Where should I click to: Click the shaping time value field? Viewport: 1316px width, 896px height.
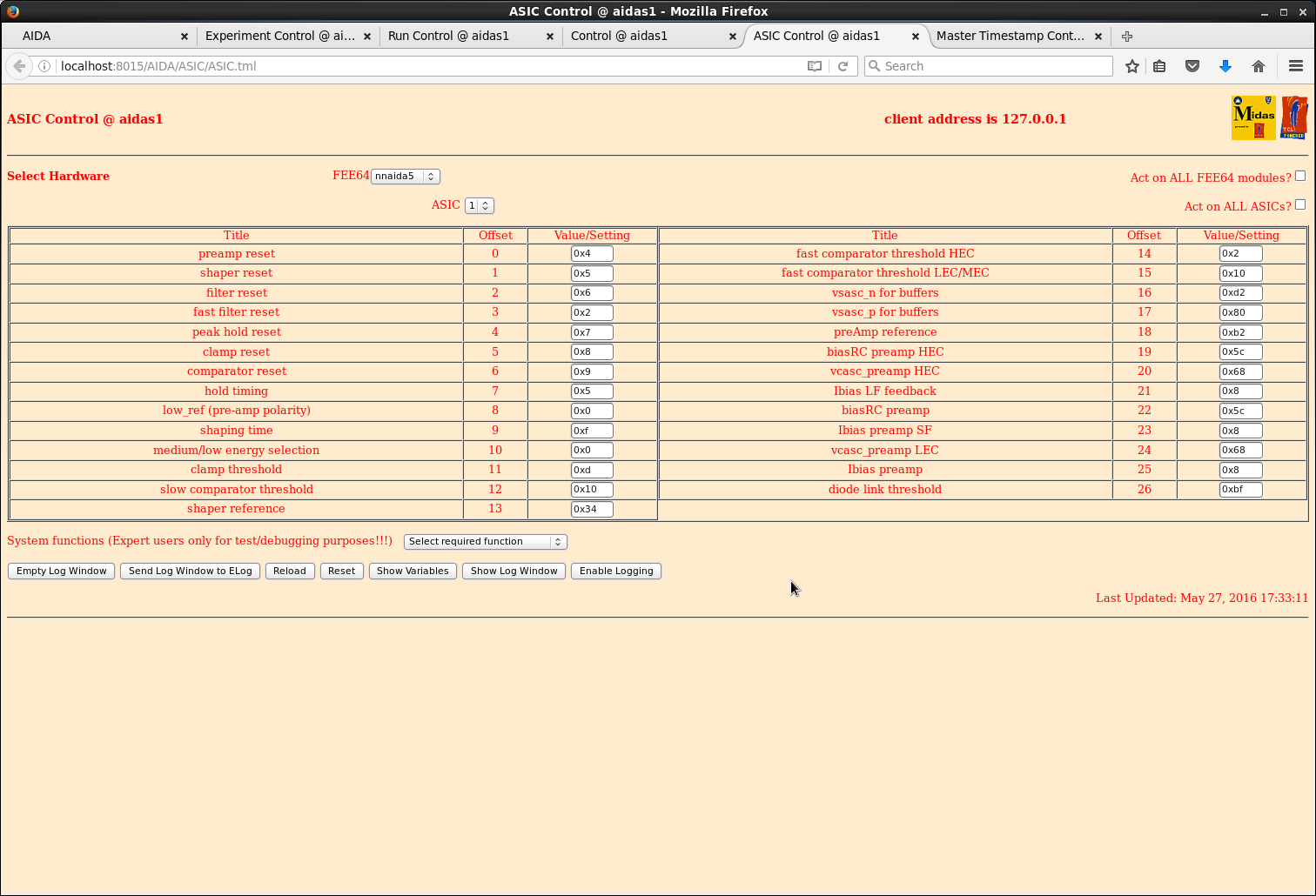pos(592,431)
